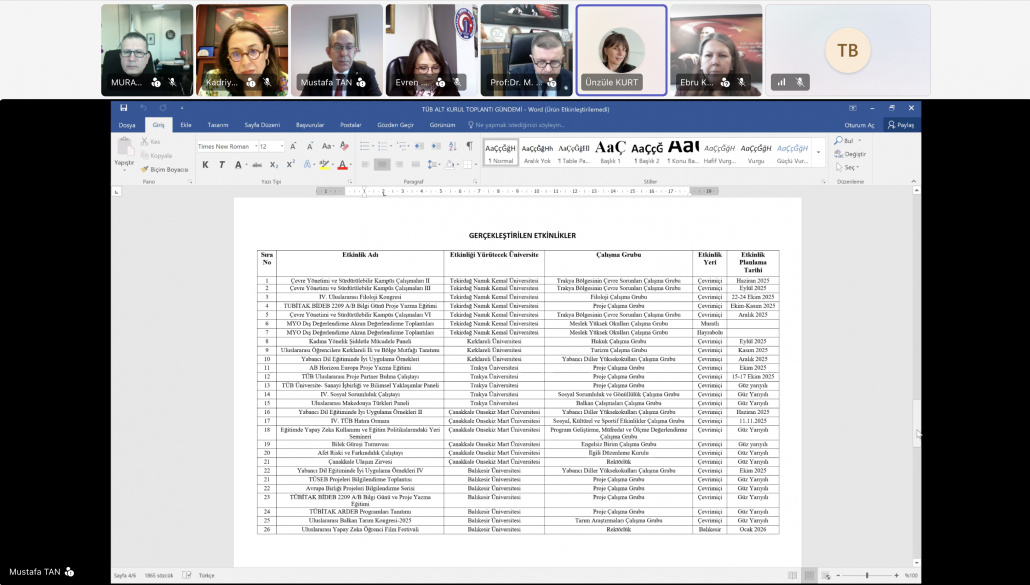
Task: Click the zoom slider in status bar
Action: click(x=867, y=575)
